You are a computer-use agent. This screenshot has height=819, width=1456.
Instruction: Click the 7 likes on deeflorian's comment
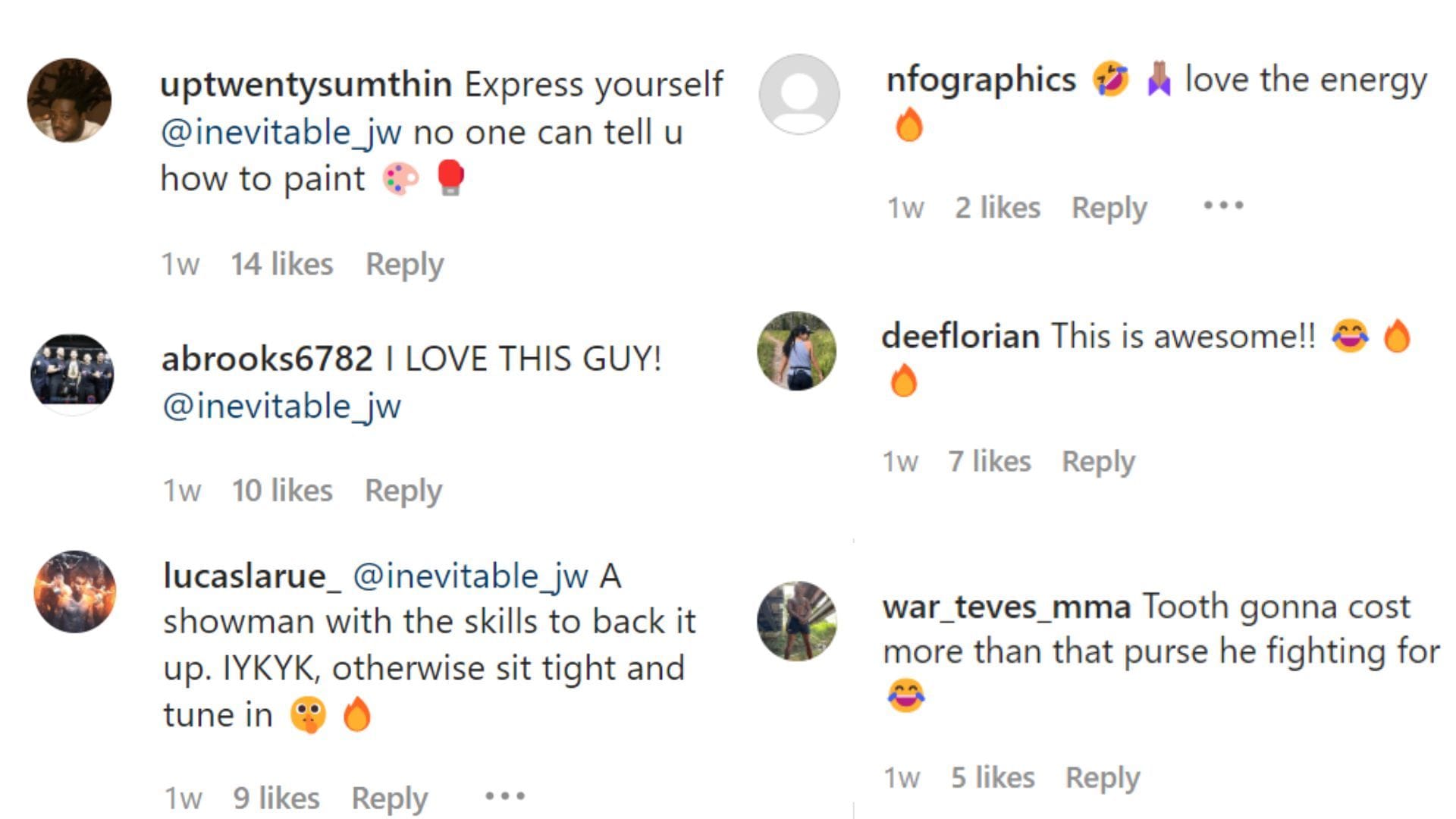(x=990, y=460)
